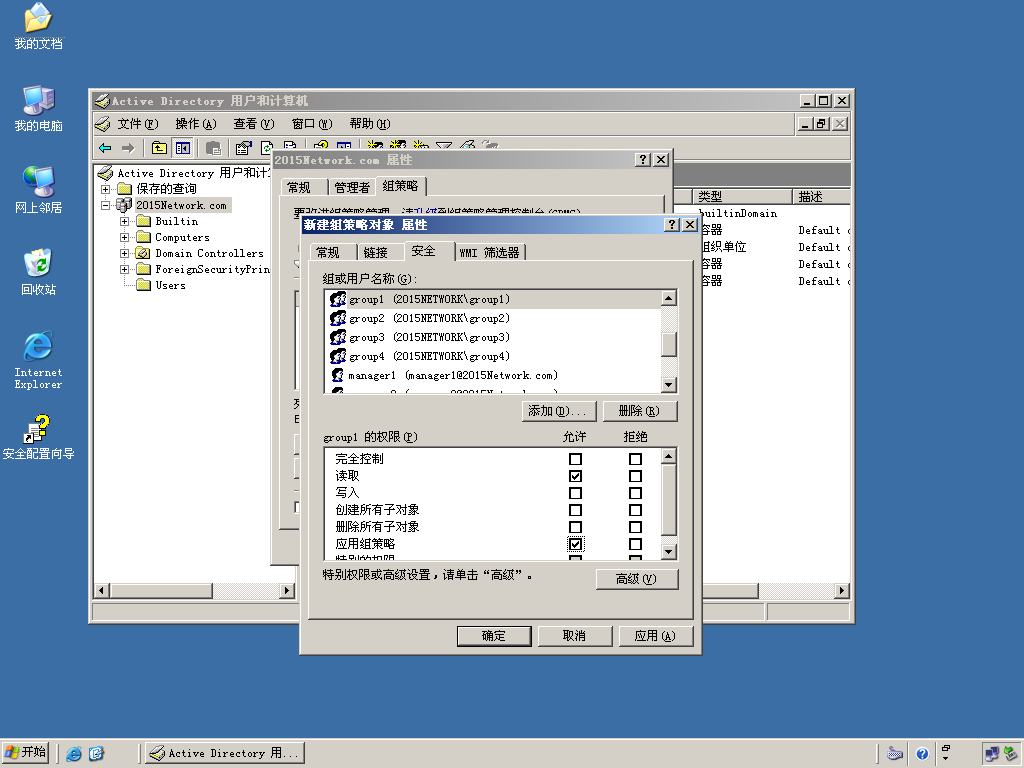1024x768 pixels.
Task: Open My Computer desktop icon
Action: (38, 108)
